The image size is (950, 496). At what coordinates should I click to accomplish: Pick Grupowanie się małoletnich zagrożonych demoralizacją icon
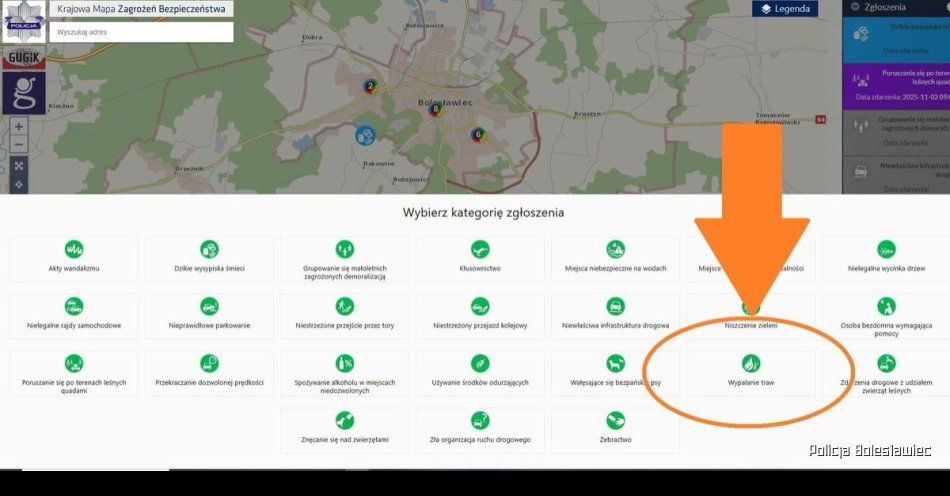(x=345, y=249)
